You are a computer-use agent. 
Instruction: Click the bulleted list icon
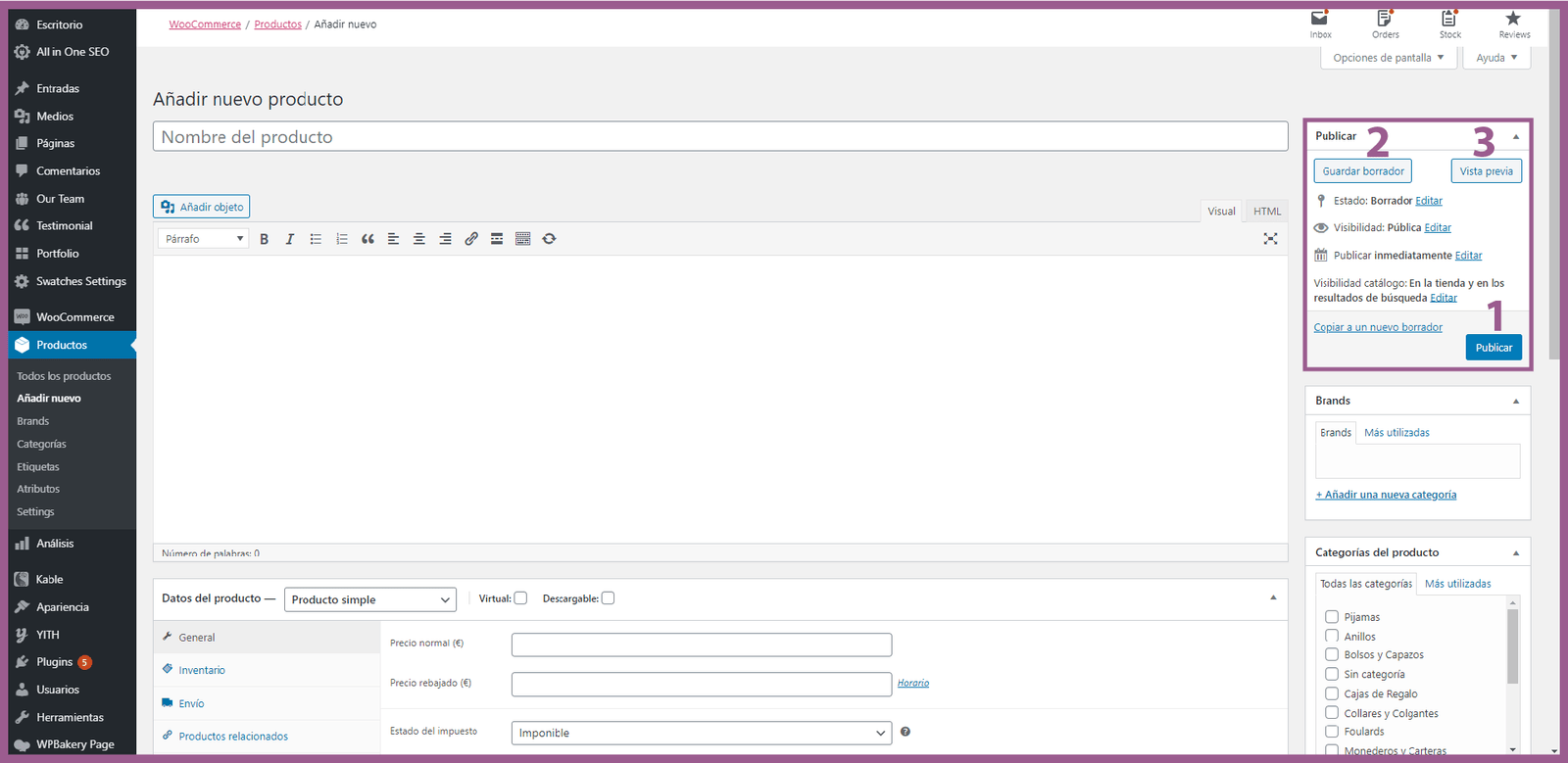[x=316, y=239]
